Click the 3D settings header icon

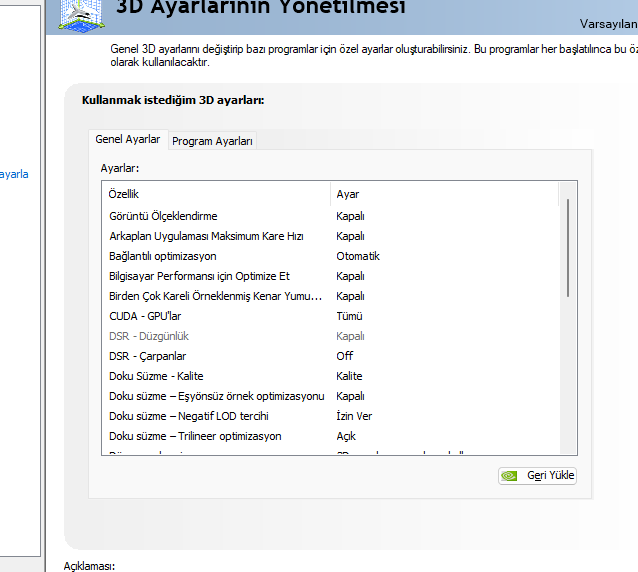tap(81, 15)
